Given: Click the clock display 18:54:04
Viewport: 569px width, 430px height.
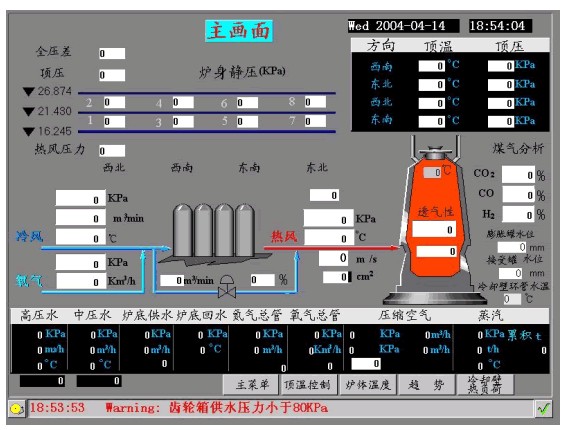Looking at the screenshot, I should (x=500, y=26).
